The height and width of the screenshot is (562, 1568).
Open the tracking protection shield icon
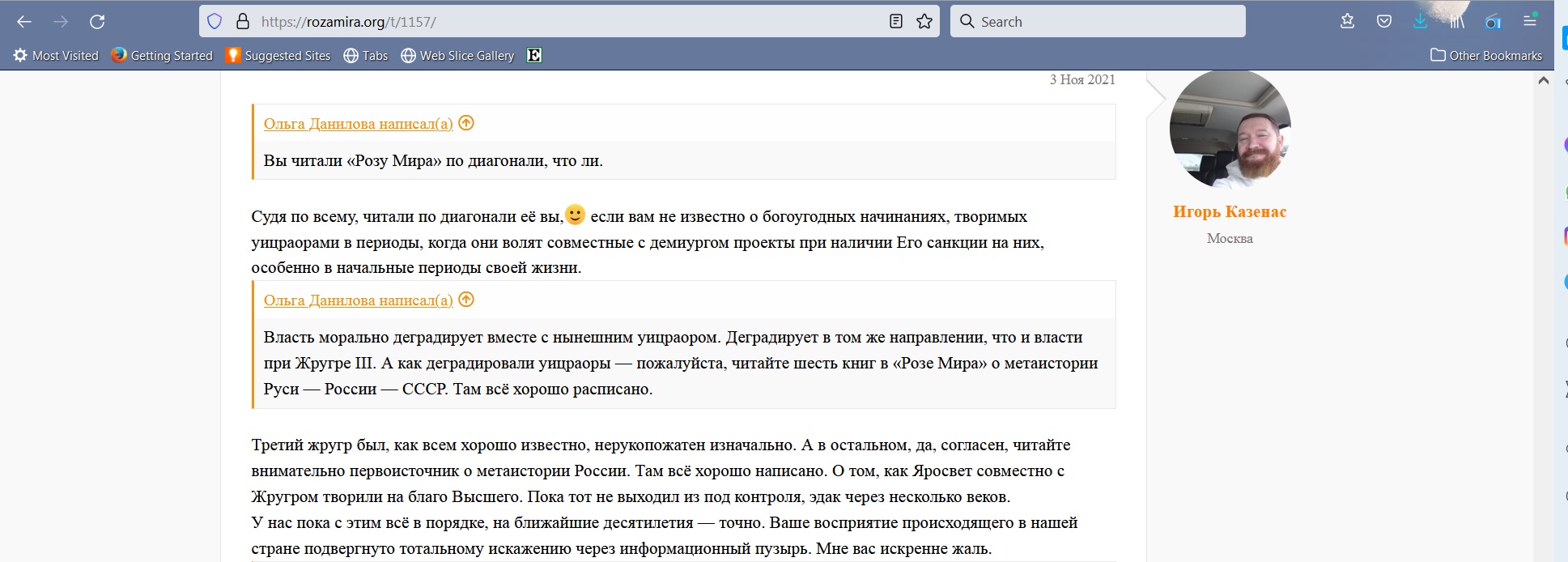point(215,22)
